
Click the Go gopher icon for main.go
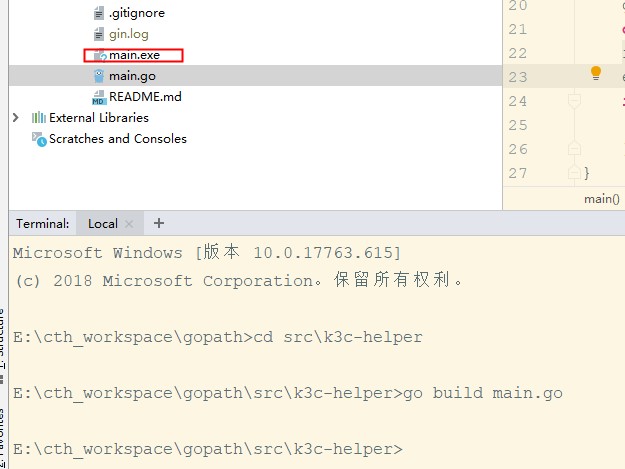[x=99, y=76]
